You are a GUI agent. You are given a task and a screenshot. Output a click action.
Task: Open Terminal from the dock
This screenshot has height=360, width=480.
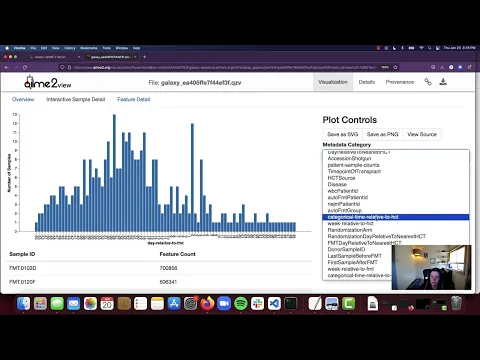pyautogui.click(x=291, y=303)
